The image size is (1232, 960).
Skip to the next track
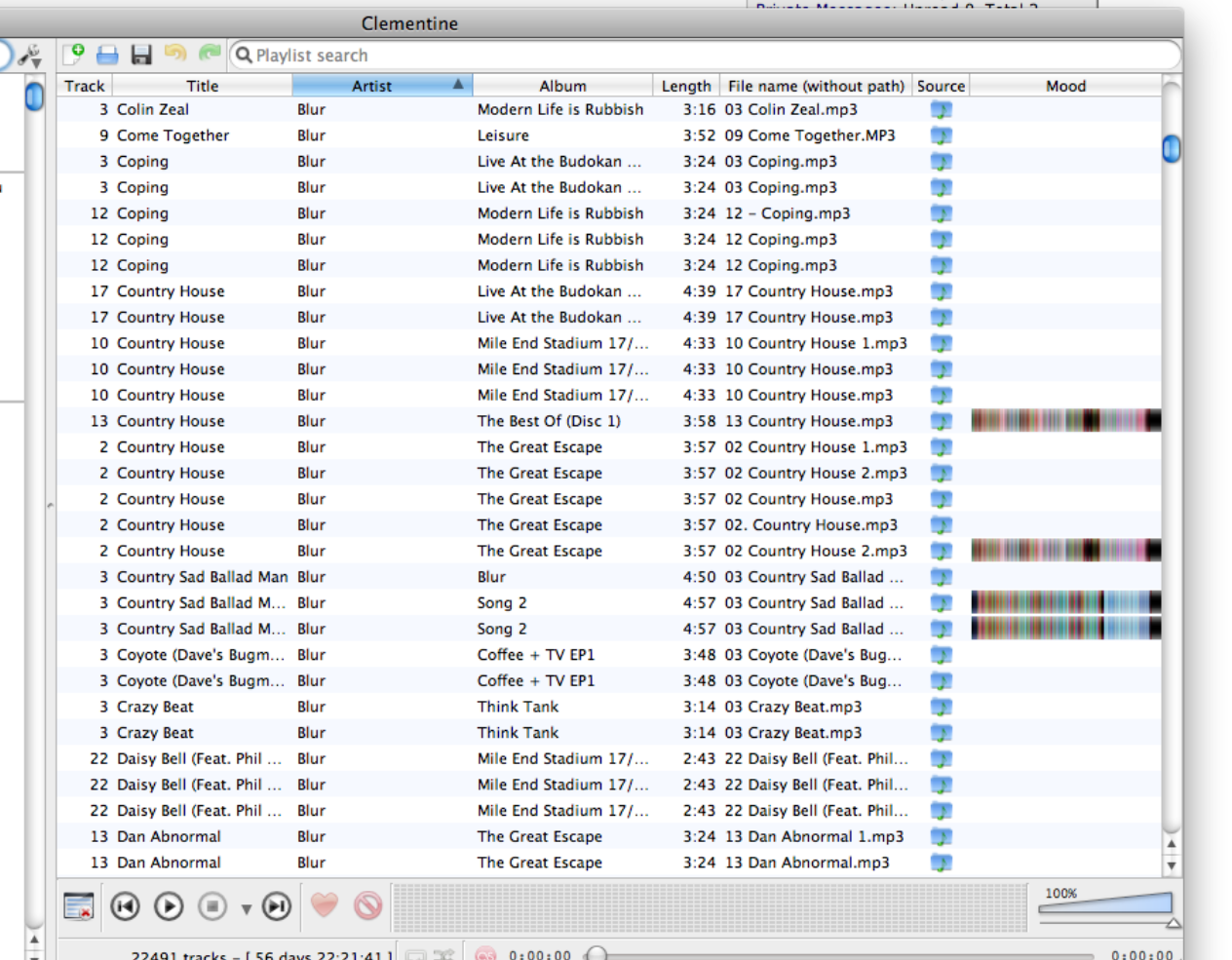tap(277, 906)
